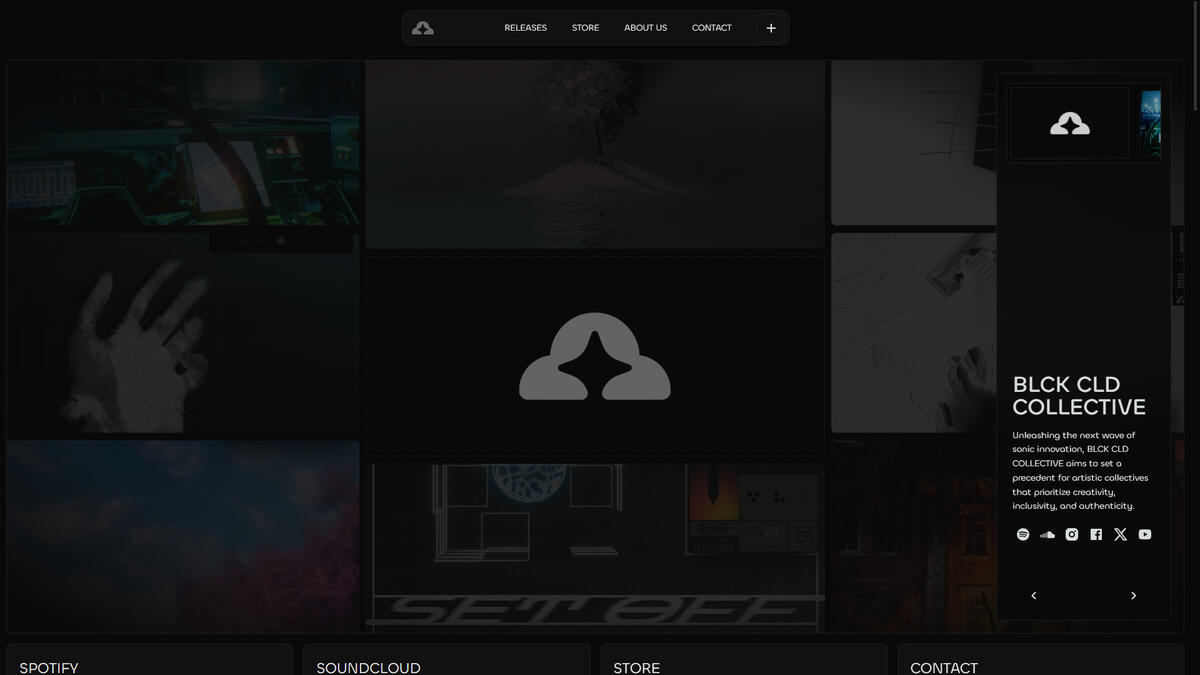Viewport: 1200px width, 675px height.
Task: Click the cloud logo in navigation bar
Action: [423, 28]
